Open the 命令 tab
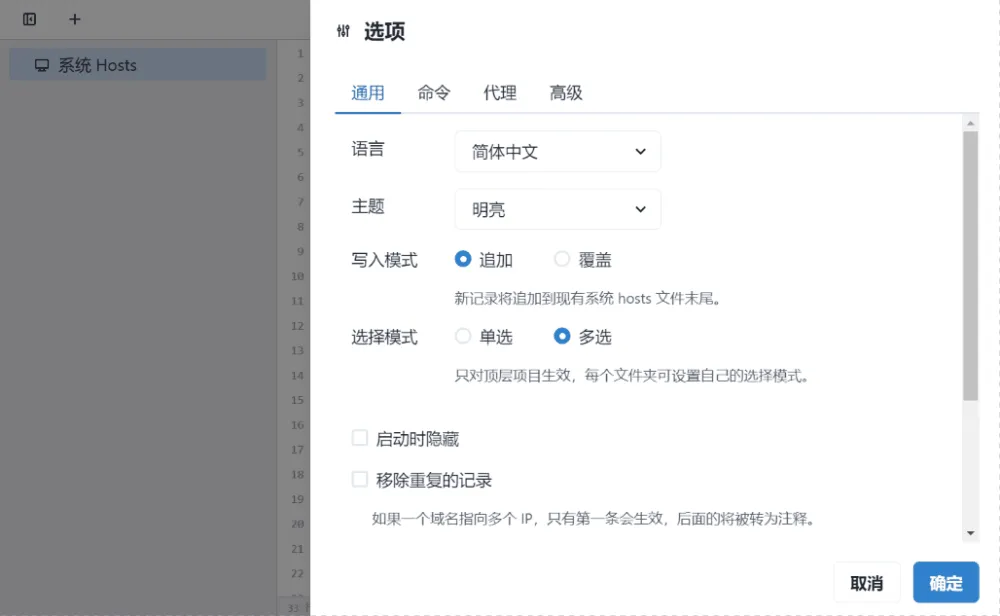 (x=434, y=93)
